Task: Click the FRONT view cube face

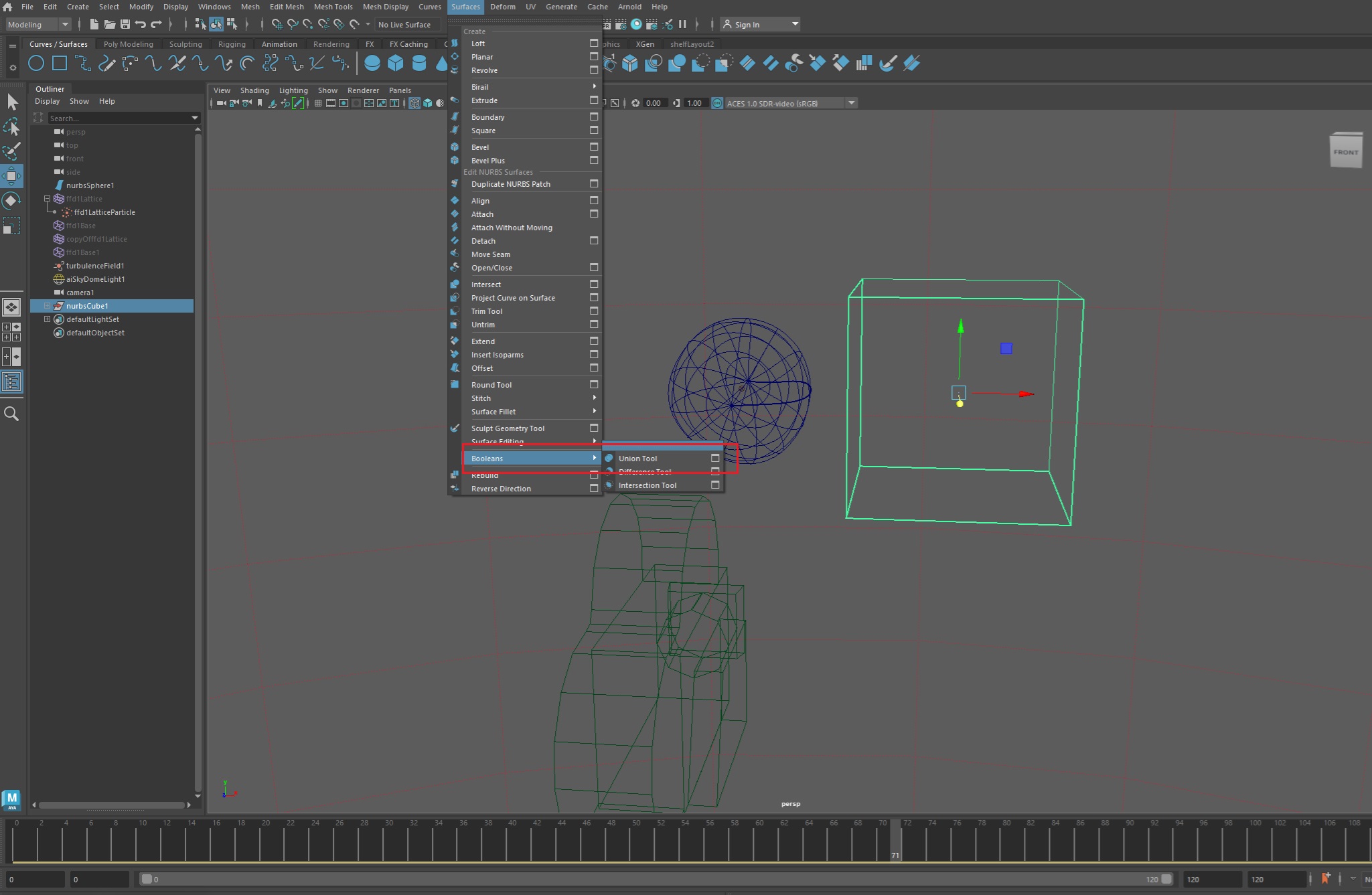Action: point(1346,152)
